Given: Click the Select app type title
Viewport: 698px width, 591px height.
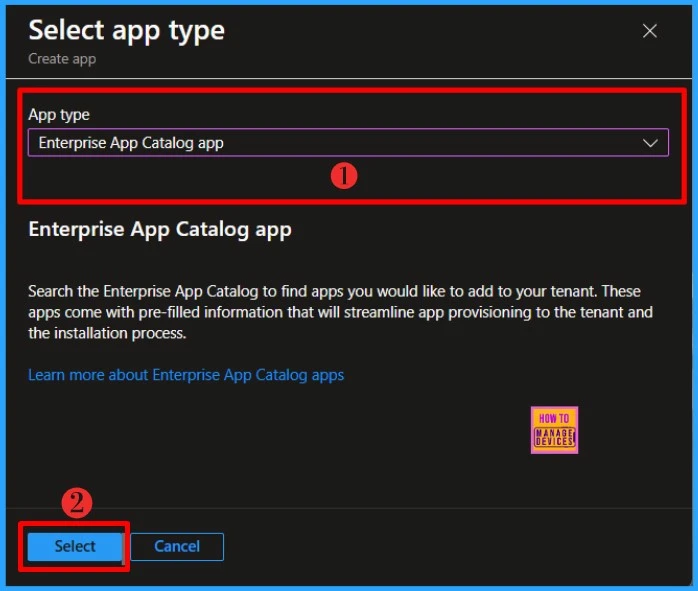Looking at the screenshot, I should pyautogui.click(x=126, y=31).
